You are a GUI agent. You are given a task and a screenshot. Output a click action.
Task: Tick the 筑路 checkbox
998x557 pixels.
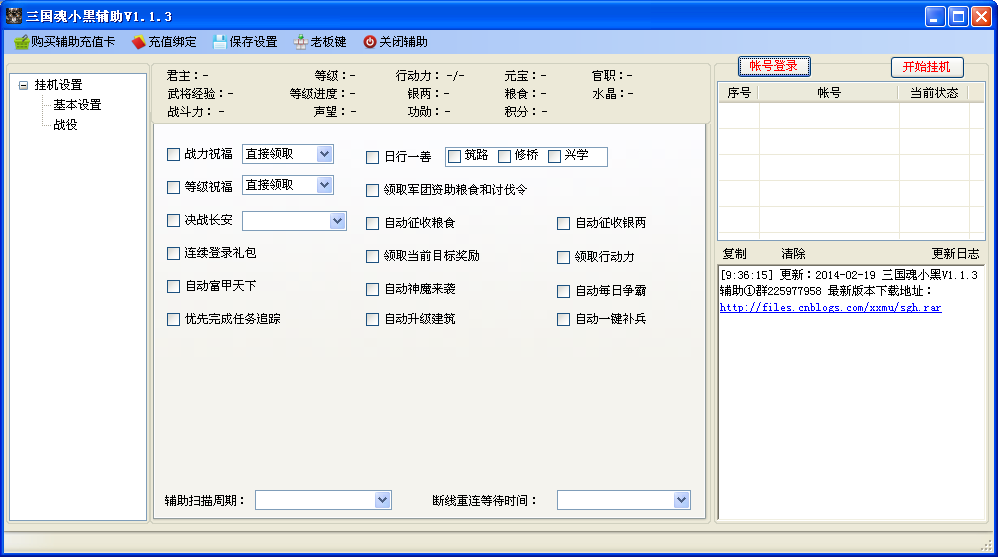454,157
